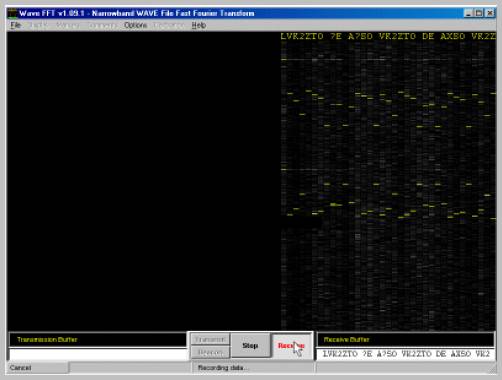Click the Stop button
Viewport: 502px width, 380px height.
[x=250, y=346]
